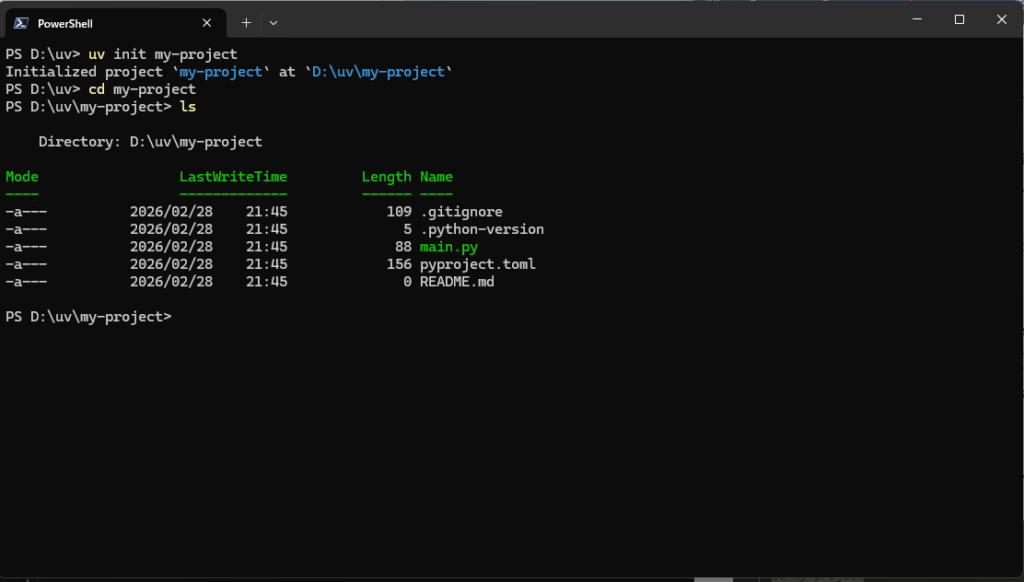Close the terminal window

click(1001, 20)
